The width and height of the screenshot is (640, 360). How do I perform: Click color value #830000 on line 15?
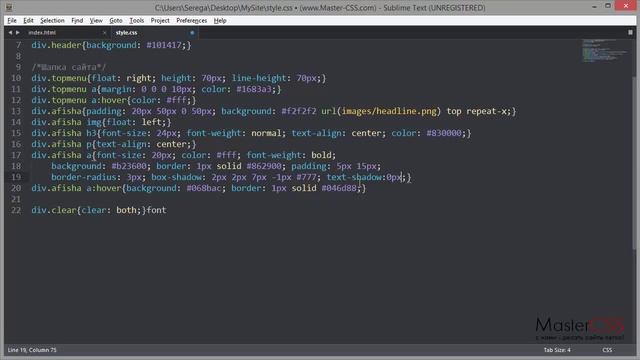tap(444, 133)
